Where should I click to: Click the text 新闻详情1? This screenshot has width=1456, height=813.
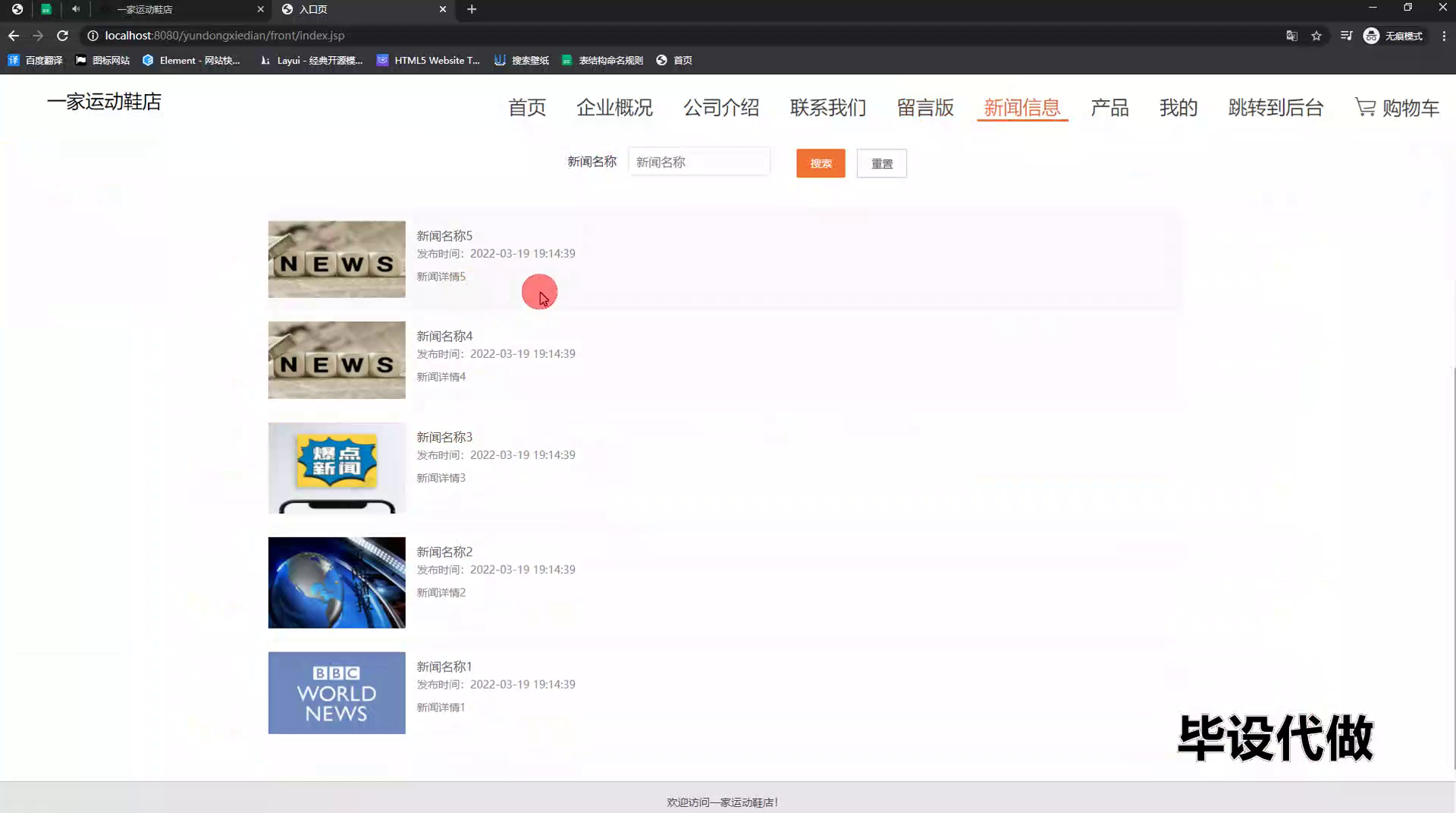pos(441,707)
